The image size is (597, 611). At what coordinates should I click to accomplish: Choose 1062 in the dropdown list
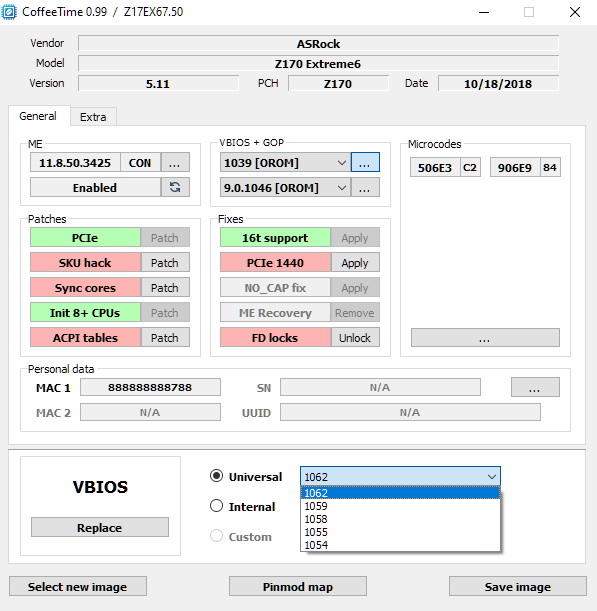(400, 493)
